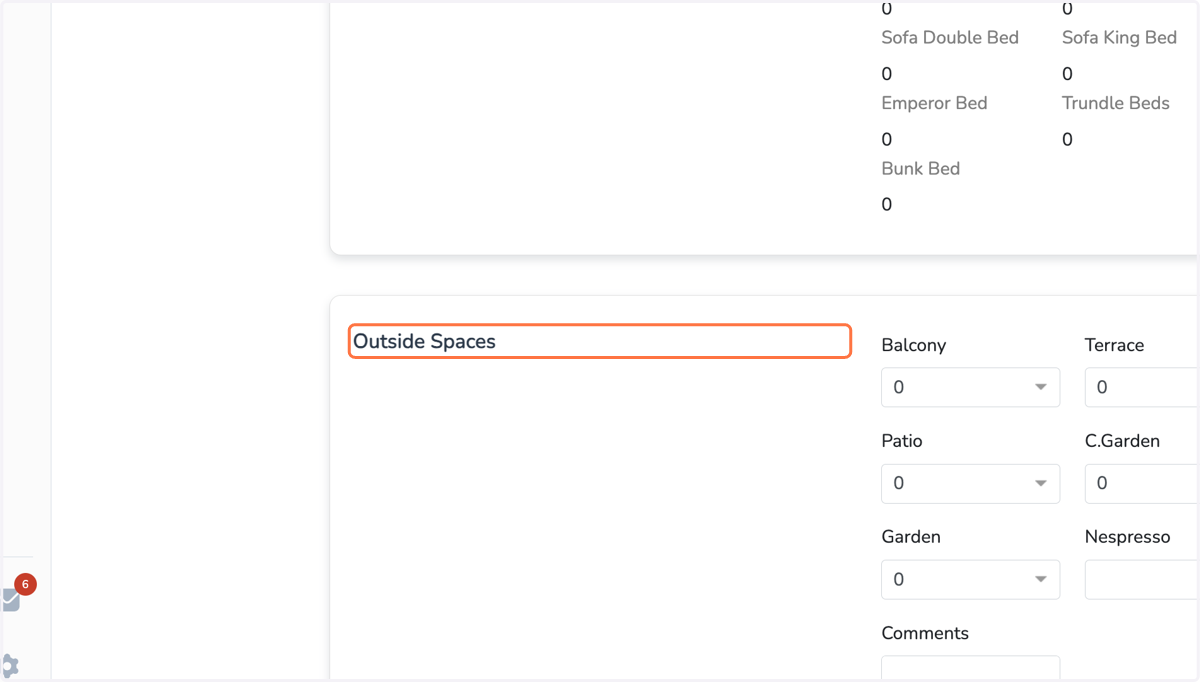Click the Comments field label
This screenshot has height=682, width=1200.
(x=925, y=633)
